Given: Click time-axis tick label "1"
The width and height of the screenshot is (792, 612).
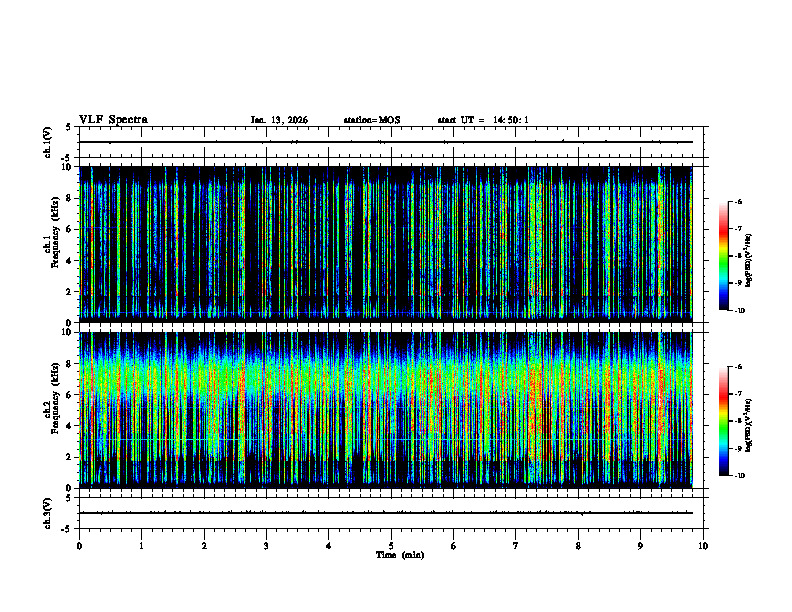Looking at the screenshot, I should click(x=141, y=546).
